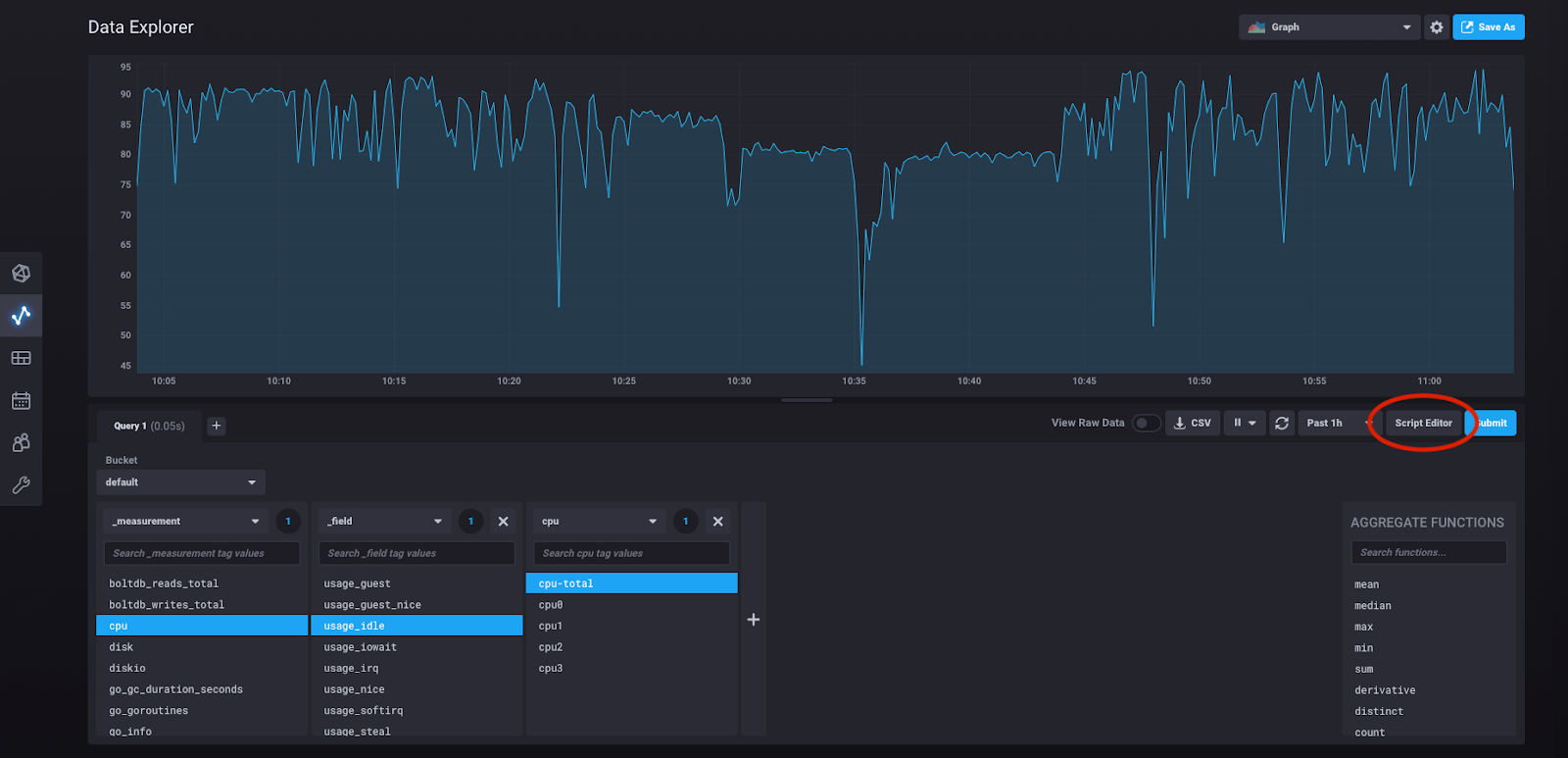Click the _field selection count badge
The width and height of the screenshot is (1568, 758).
click(x=470, y=522)
